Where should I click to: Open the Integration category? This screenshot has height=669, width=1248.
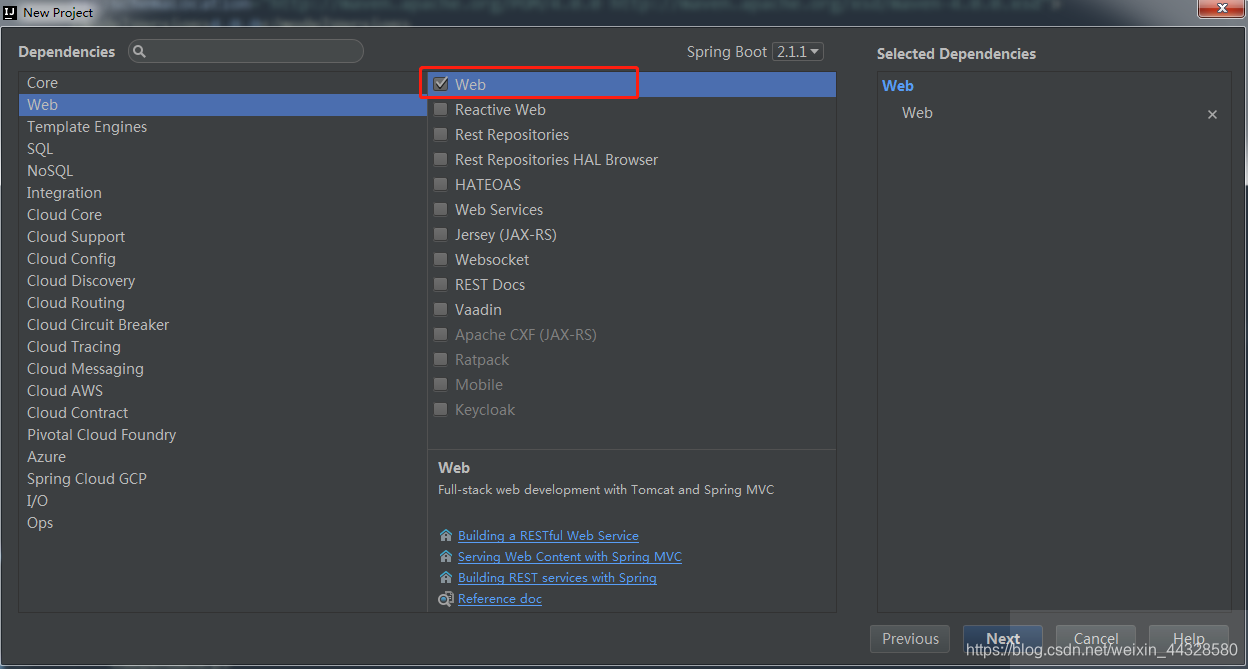(222, 193)
